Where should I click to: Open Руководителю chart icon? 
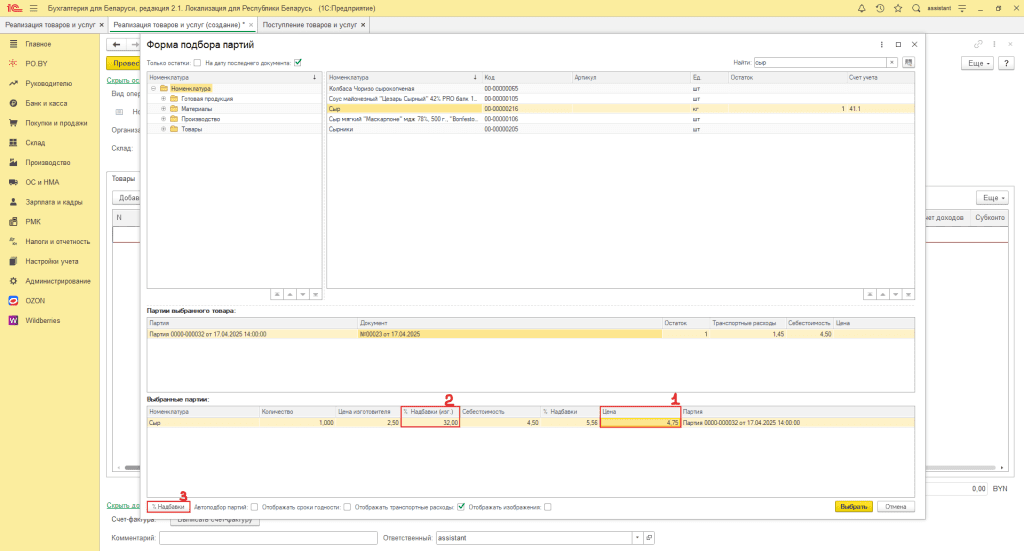tap(13, 84)
